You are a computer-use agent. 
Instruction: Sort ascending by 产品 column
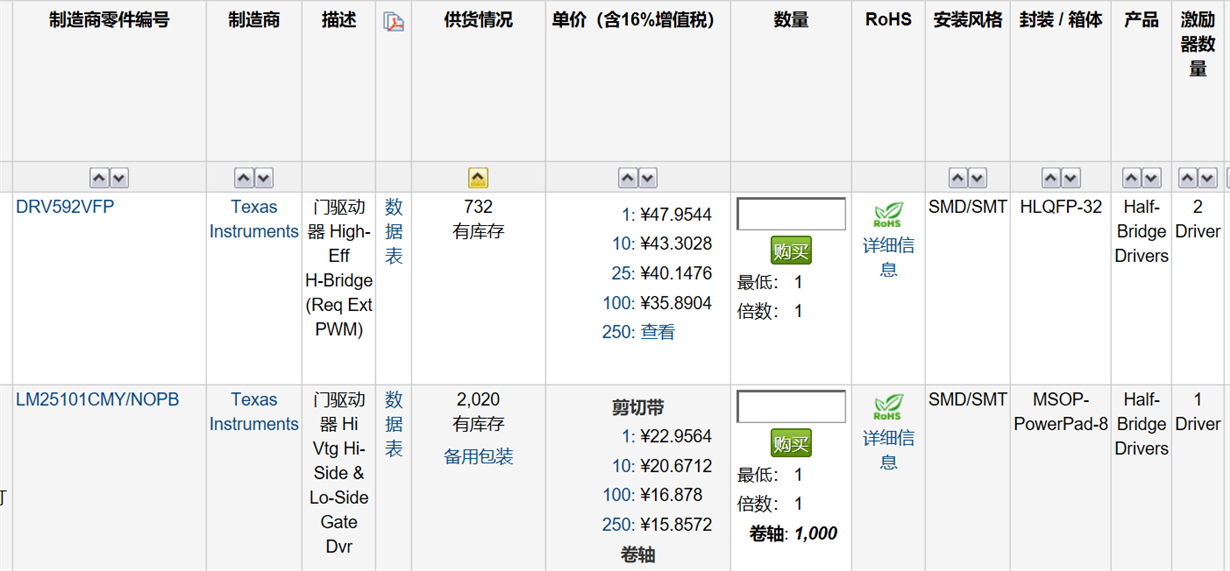click(1131, 178)
